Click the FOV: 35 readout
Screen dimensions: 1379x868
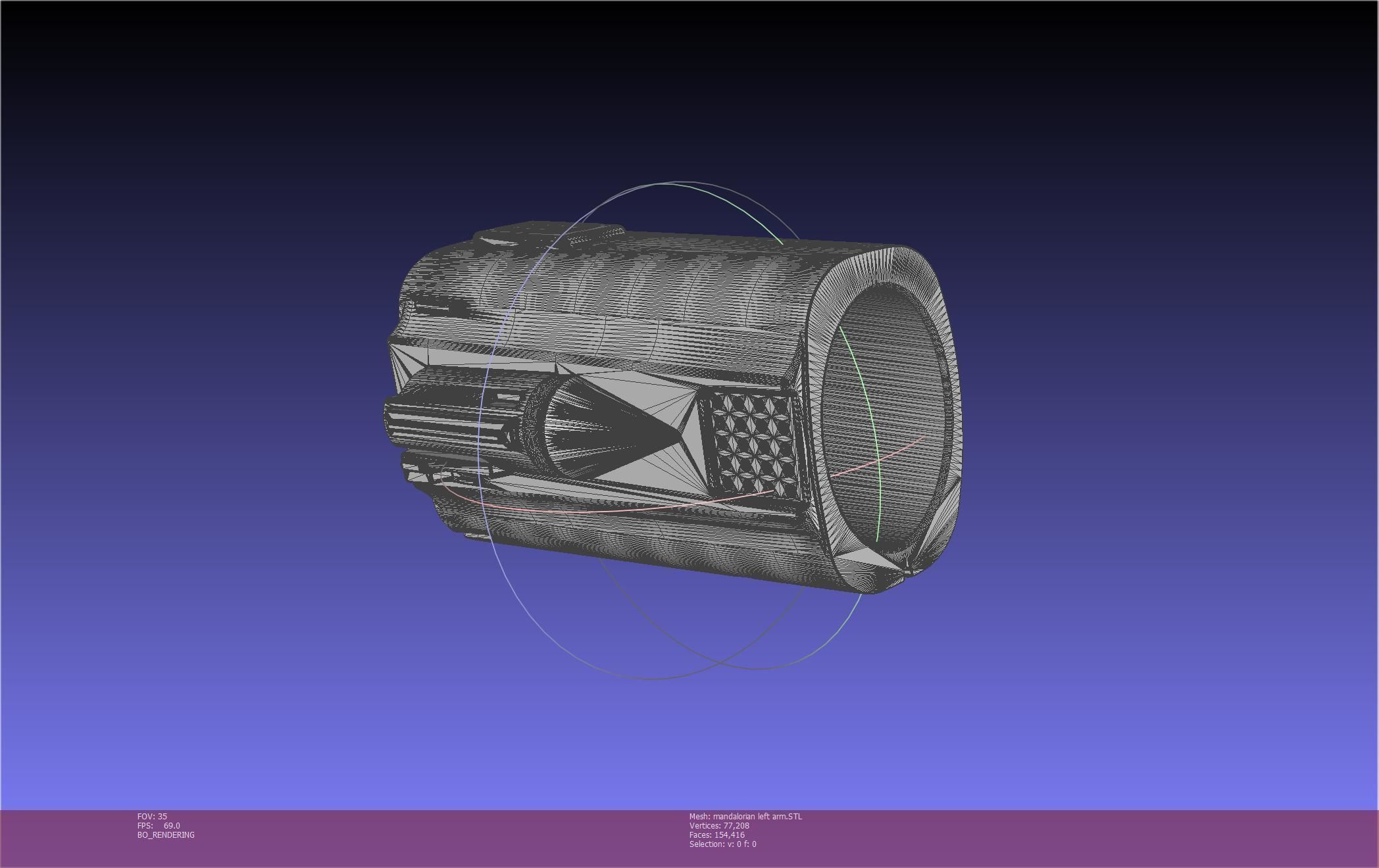[x=152, y=816]
